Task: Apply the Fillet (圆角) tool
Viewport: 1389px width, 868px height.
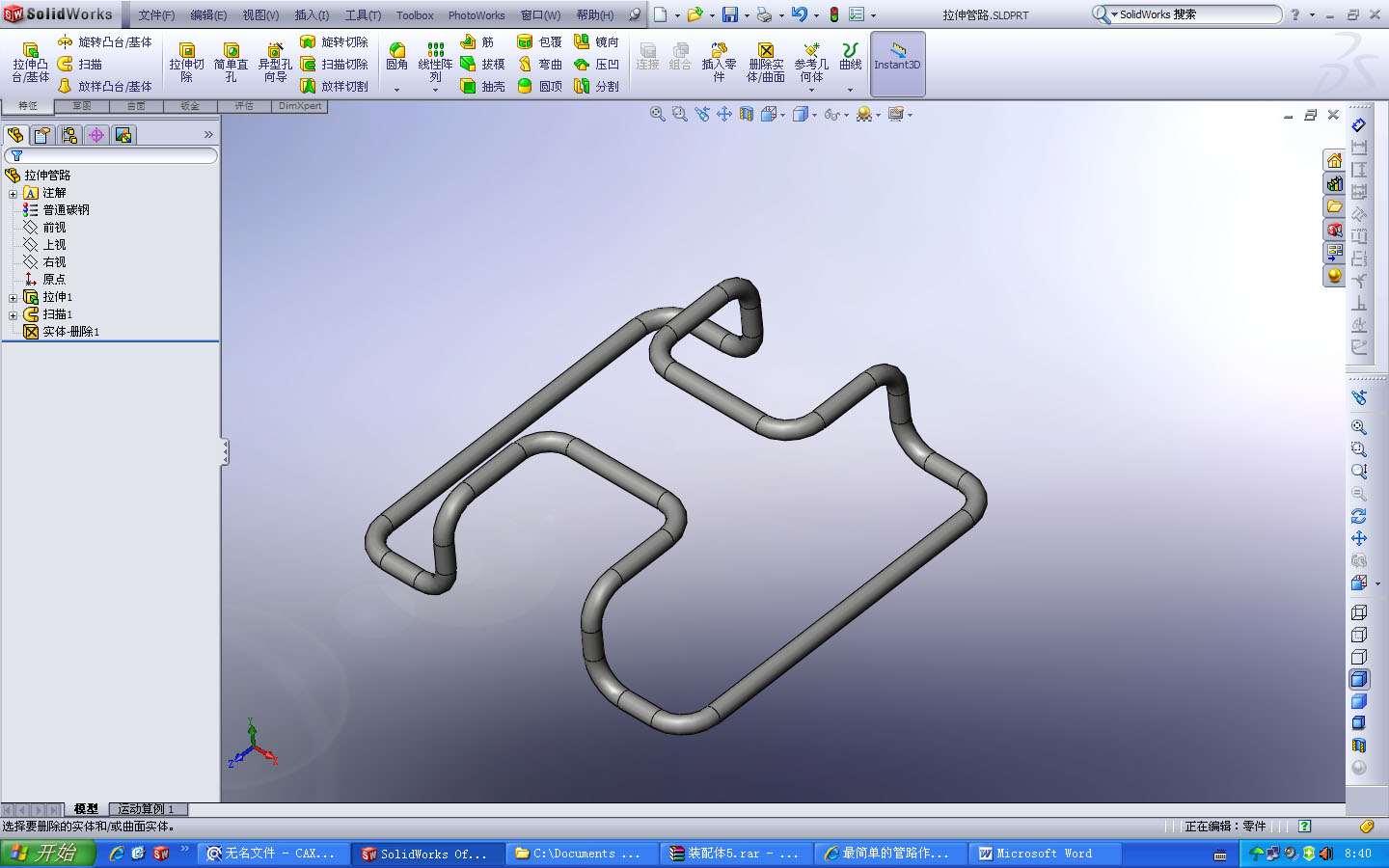Action: [396, 57]
